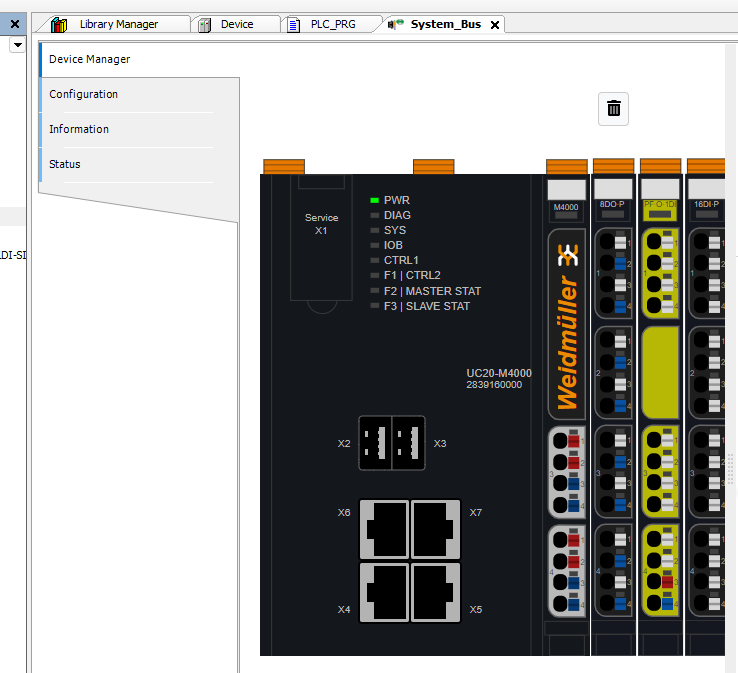
Task: Click the 8DO-P connector block 1
Action: coord(613,273)
